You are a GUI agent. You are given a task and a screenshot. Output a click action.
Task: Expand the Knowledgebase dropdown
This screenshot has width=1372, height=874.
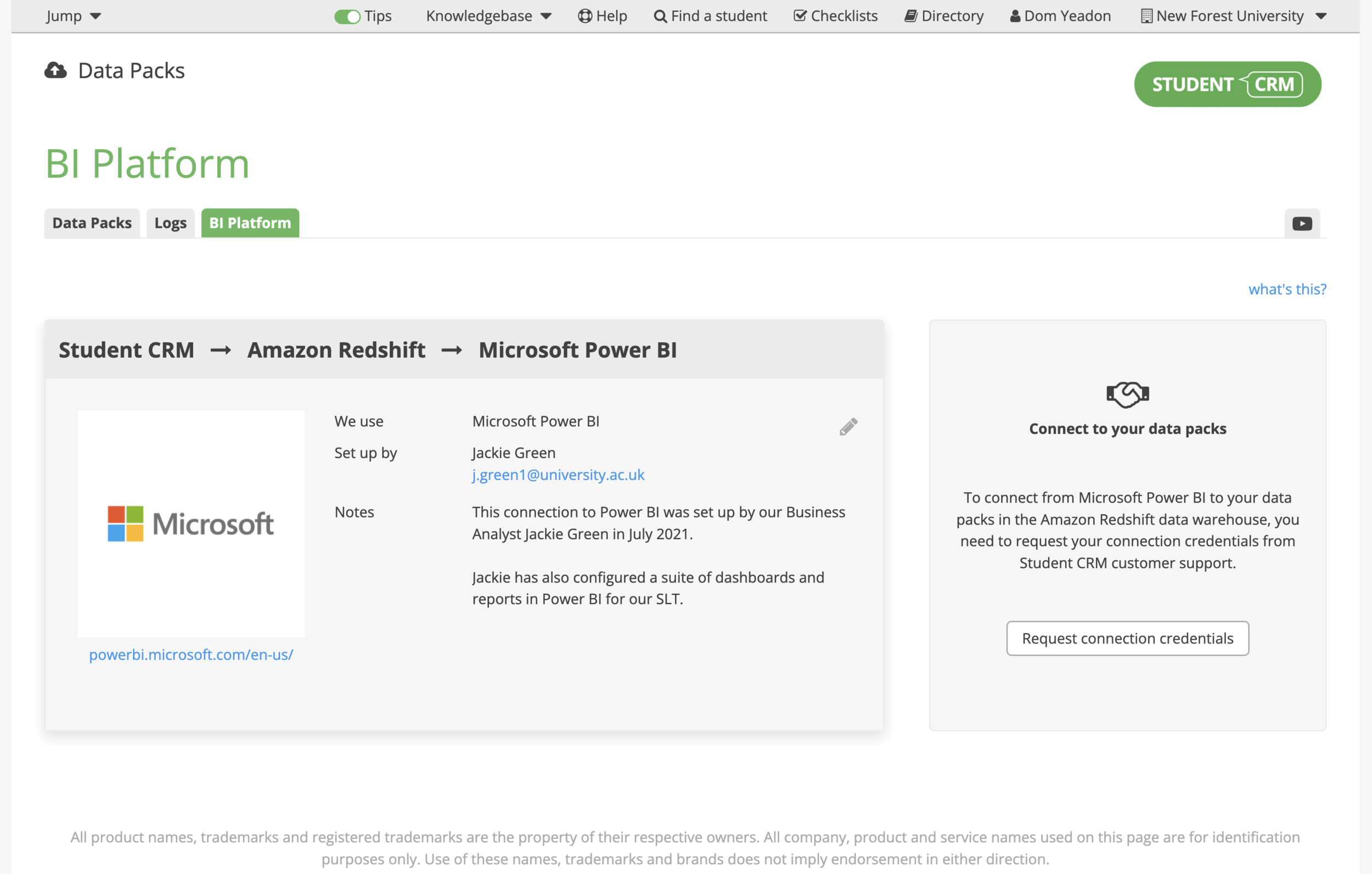pyautogui.click(x=489, y=15)
